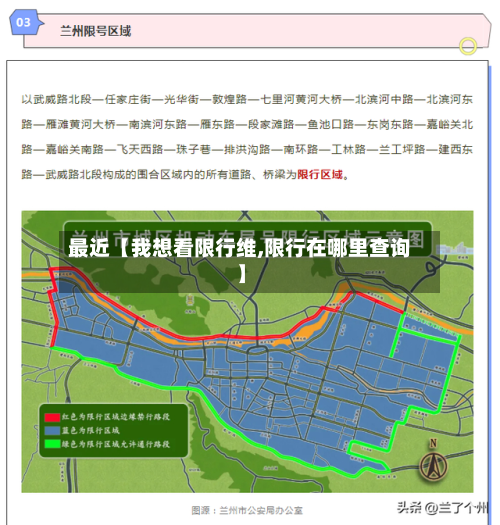Click the blue 03 section number badge
The width and height of the screenshot is (500, 525).
pos(26,22)
